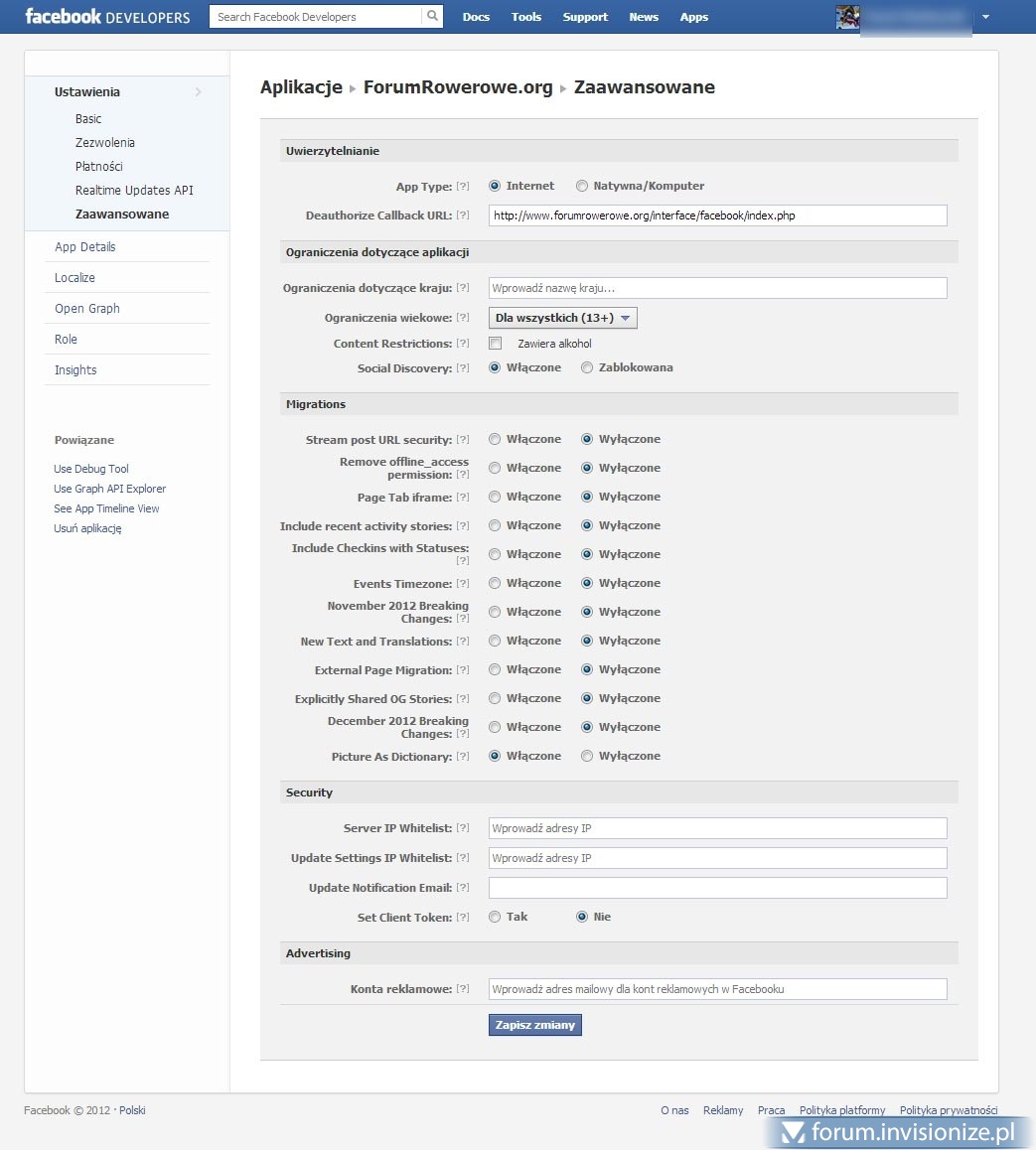Image resolution: width=1036 pixels, height=1150 pixels.
Task: Open the Docs menu in top bar
Action: pyautogui.click(x=476, y=17)
